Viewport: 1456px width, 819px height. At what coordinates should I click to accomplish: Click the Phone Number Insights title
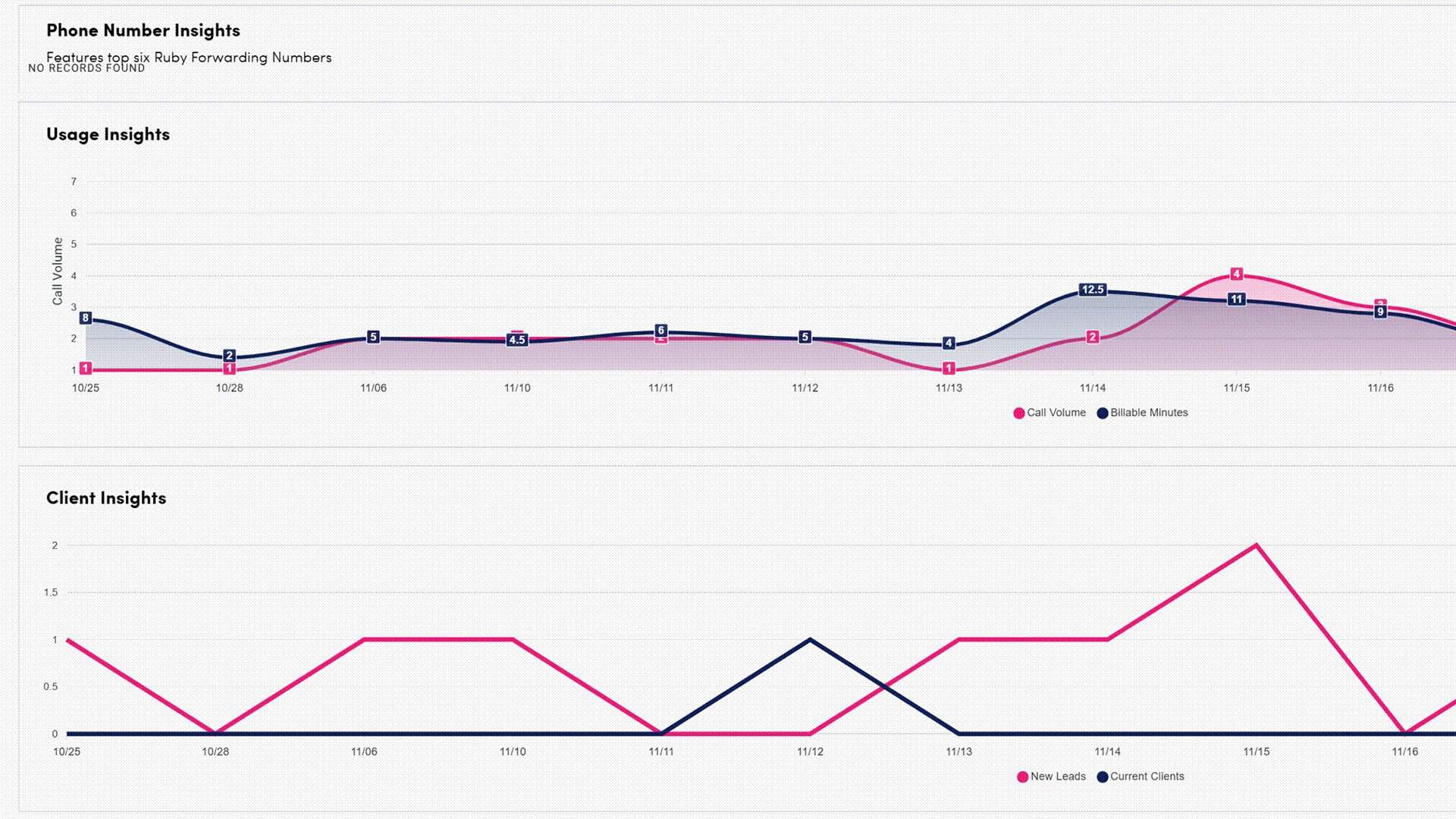tap(143, 30)
